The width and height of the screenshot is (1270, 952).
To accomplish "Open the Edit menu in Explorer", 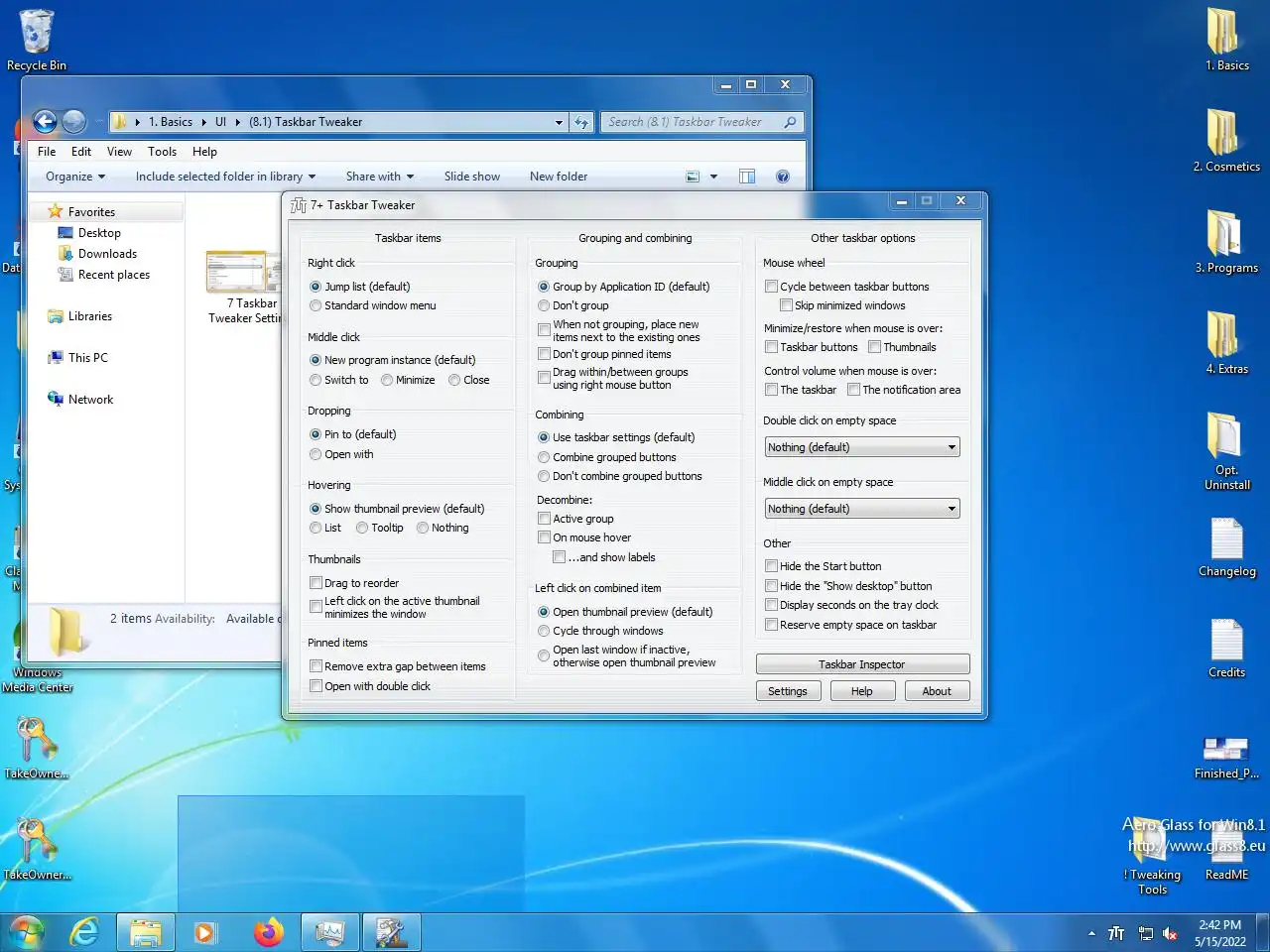I will 81,152.
